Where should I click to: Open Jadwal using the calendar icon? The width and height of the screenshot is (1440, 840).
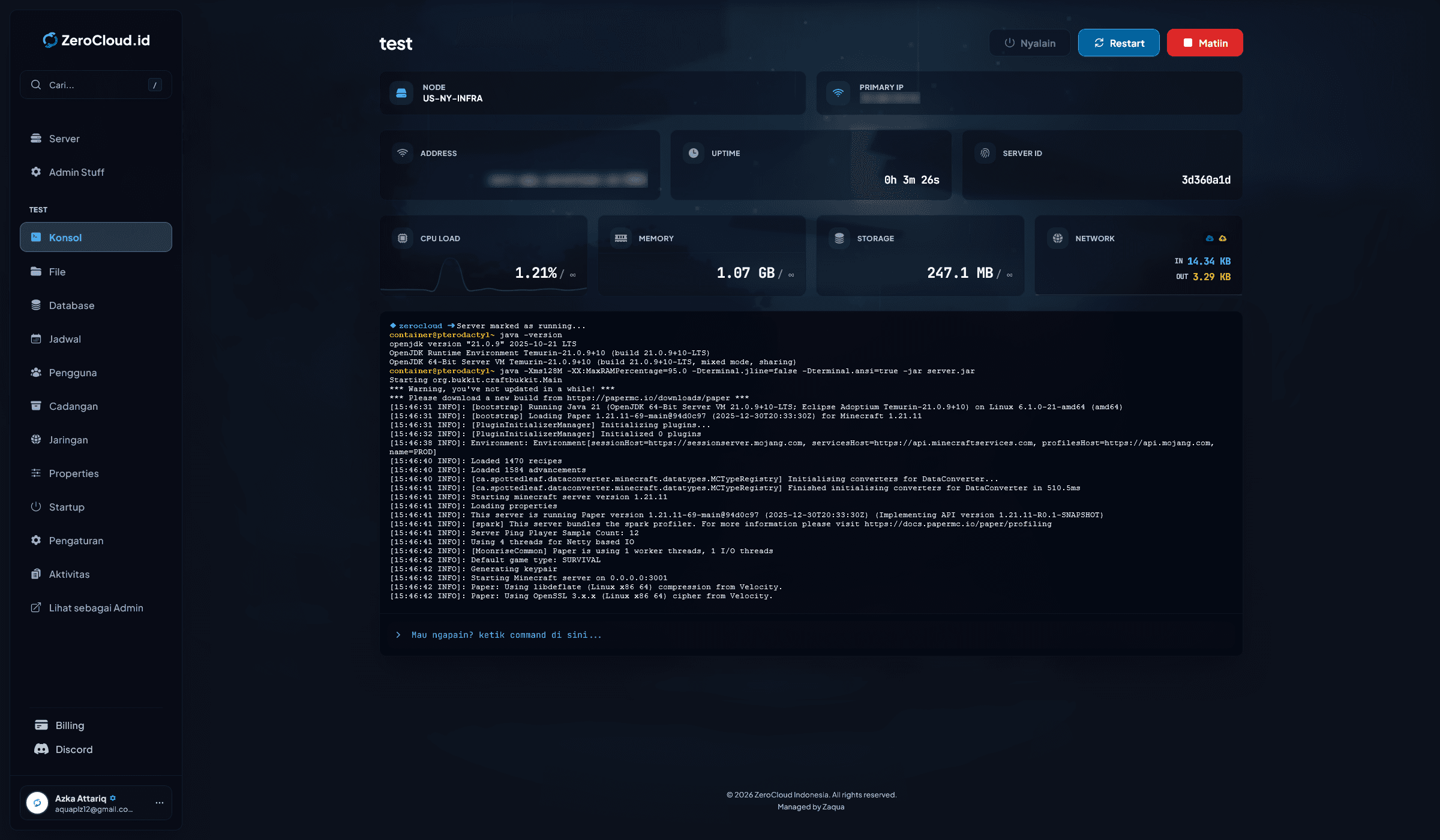[36, 338]
